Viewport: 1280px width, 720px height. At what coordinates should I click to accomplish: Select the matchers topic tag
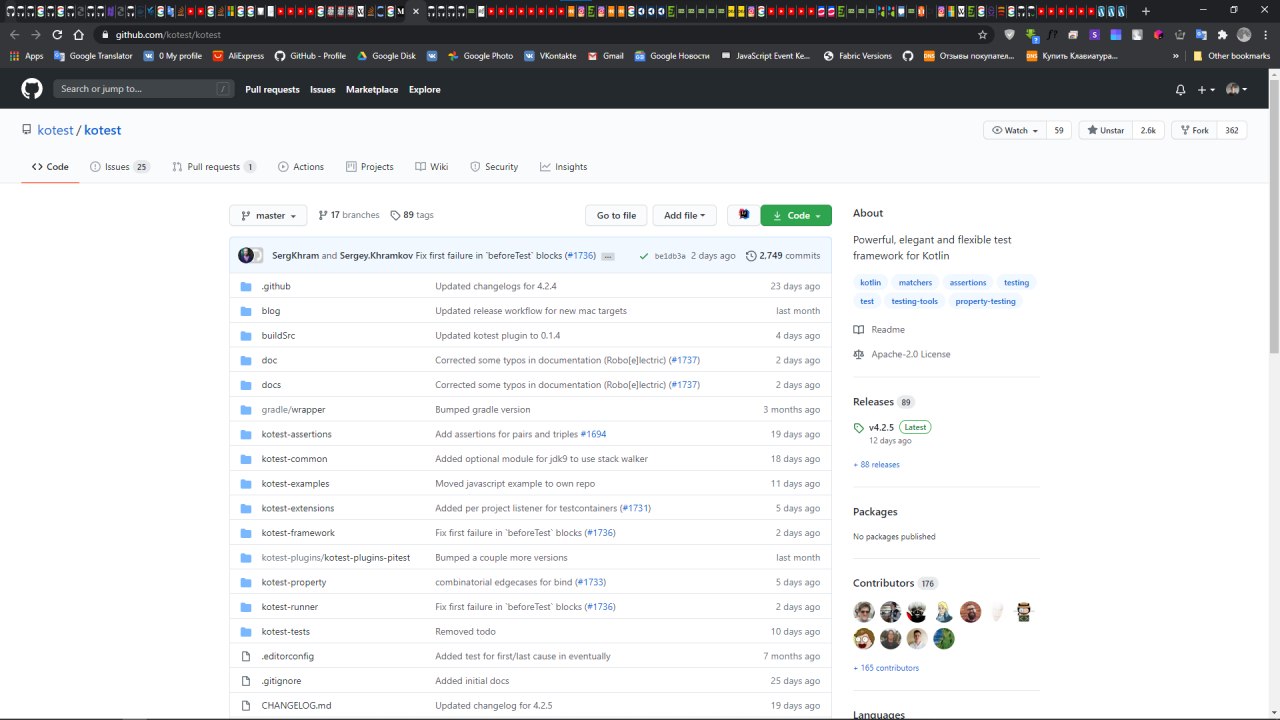(915, 283)
